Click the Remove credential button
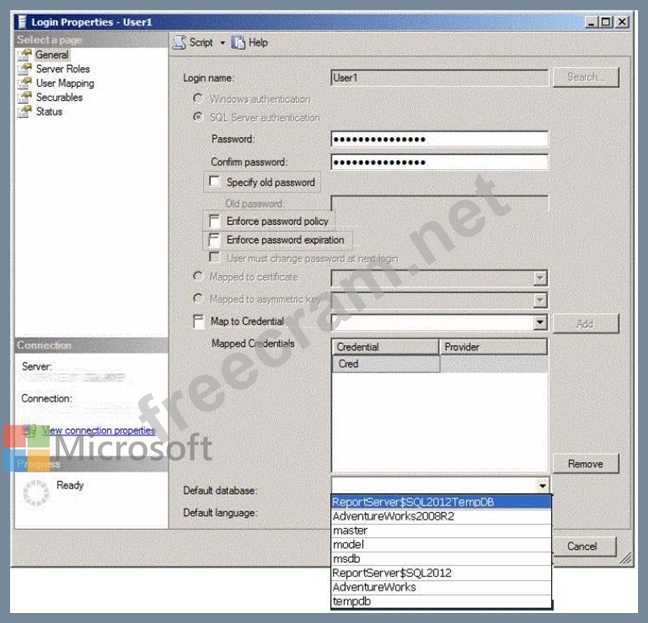Screen dimensions: 648x623 tap(586, 464)
